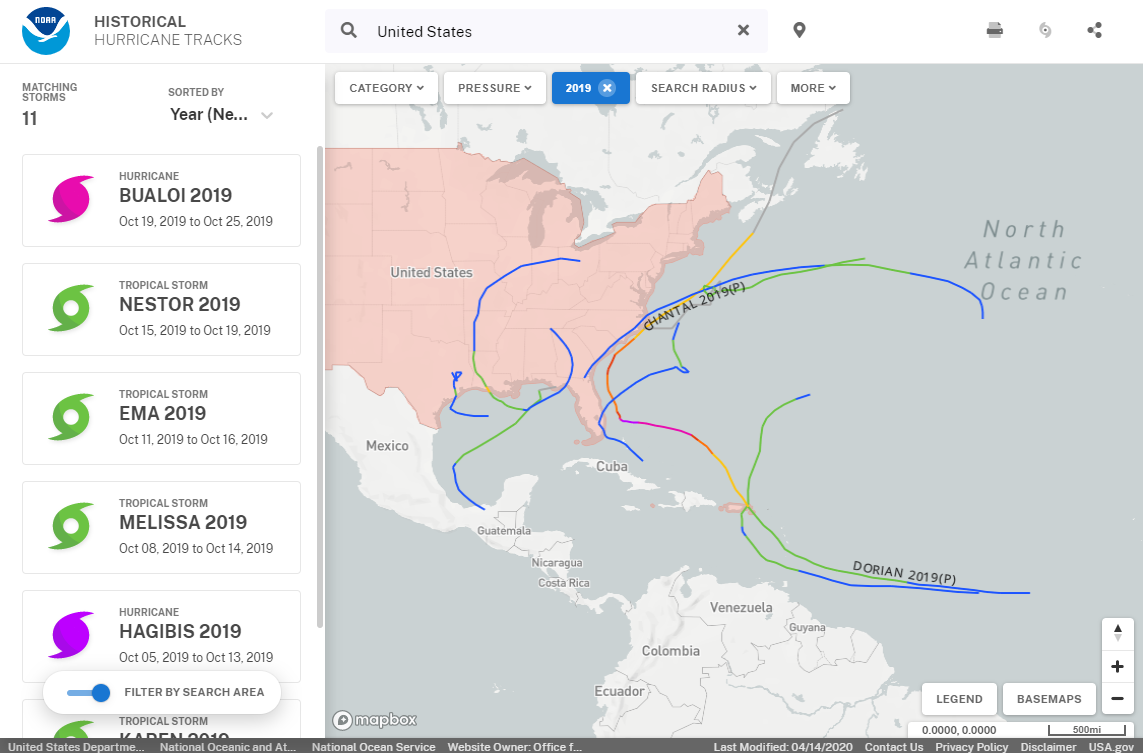The height and width of the screenshot is (753, 1143).
Task: Toggle Filter by Search Area switch
Action: [89, 692]
